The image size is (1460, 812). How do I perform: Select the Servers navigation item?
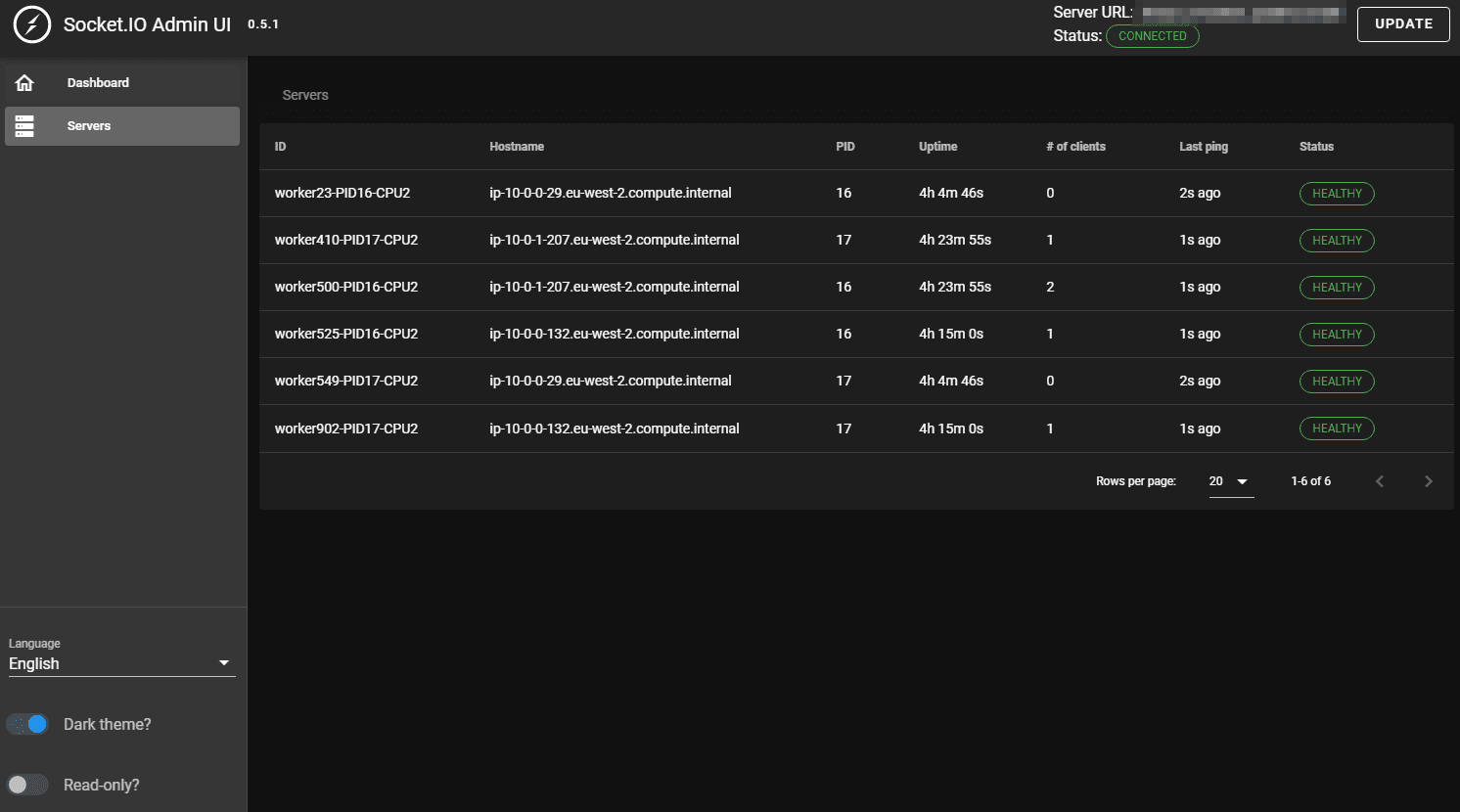[x=89, y=125]
